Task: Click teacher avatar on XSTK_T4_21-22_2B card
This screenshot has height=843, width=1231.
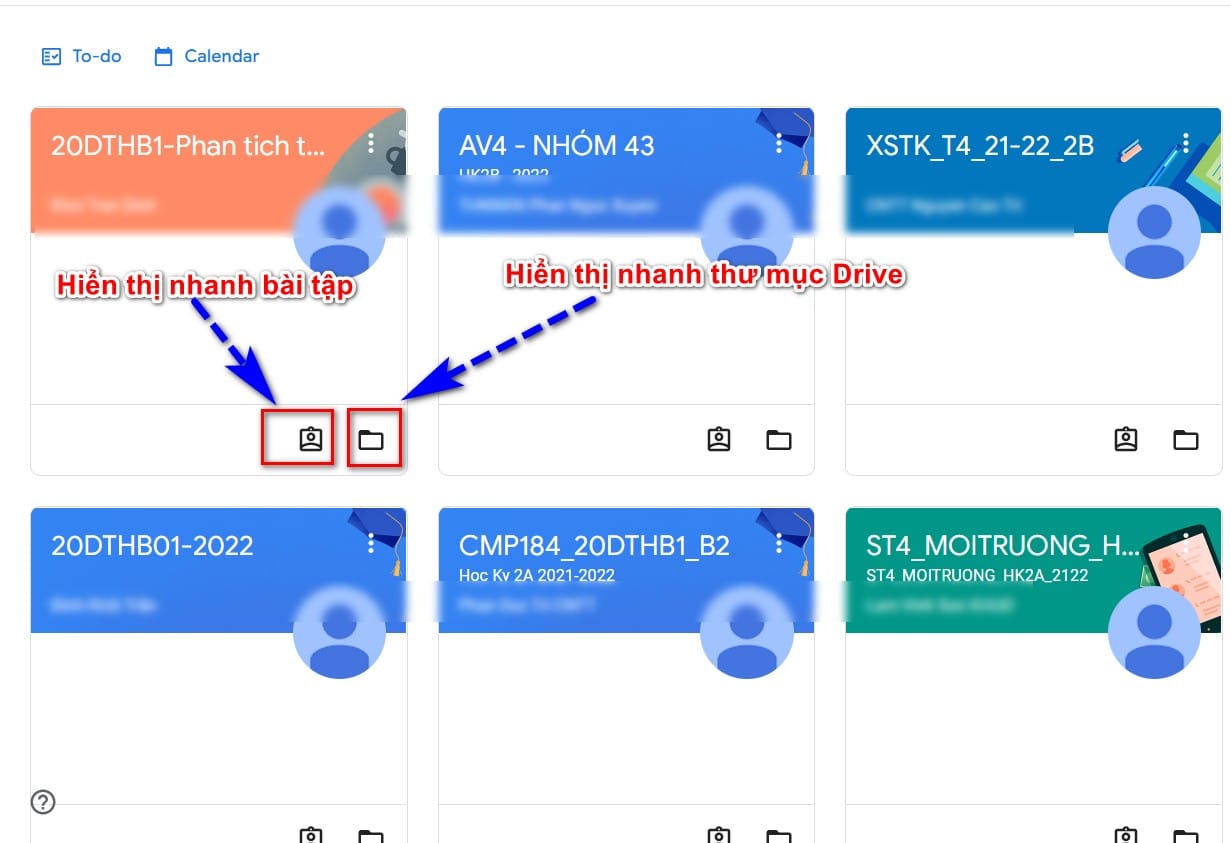Action: click(1155, 232)
